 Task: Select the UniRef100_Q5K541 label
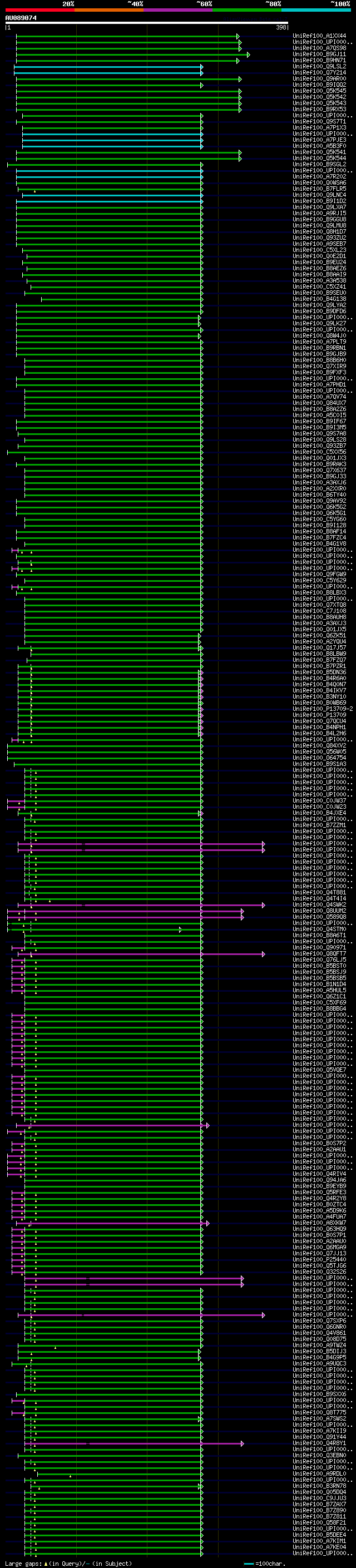coord(319,152)
